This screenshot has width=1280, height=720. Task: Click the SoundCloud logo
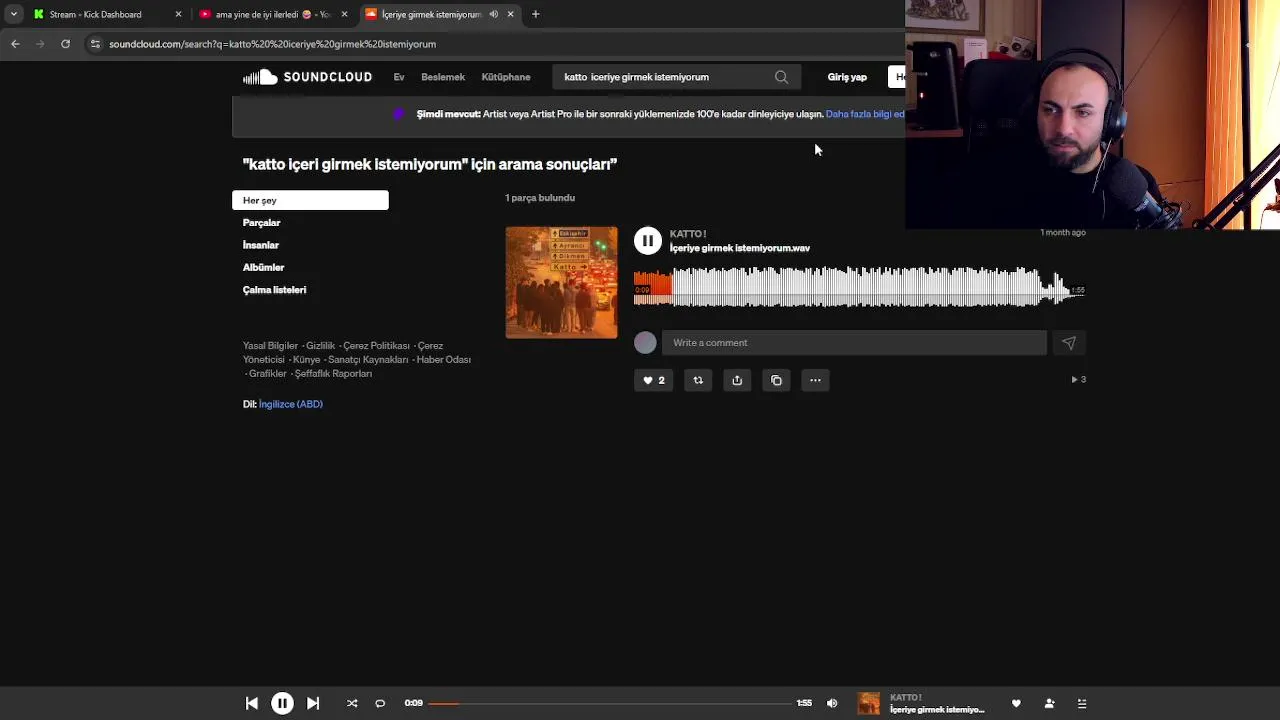point(307,77)
